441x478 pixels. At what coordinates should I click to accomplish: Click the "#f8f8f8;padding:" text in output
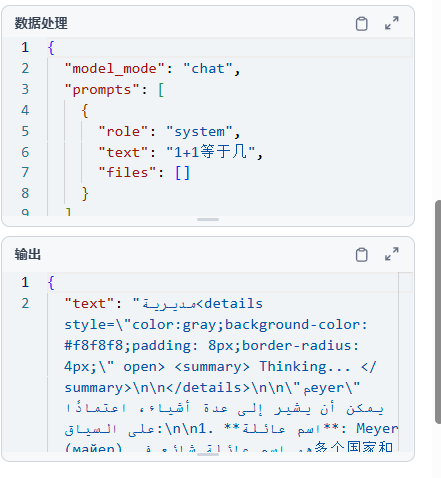point(131,346)
